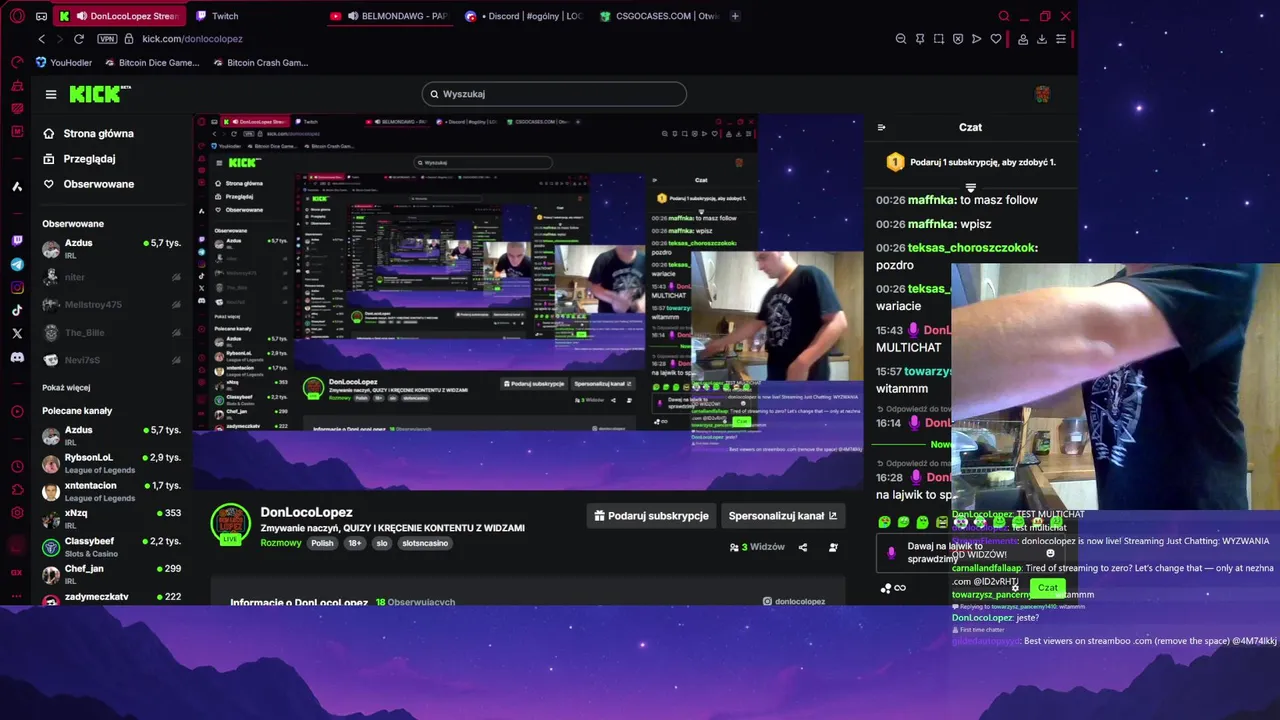1280x720 pixels.
Task: Click the Kick logo
Action: [100, 94]
